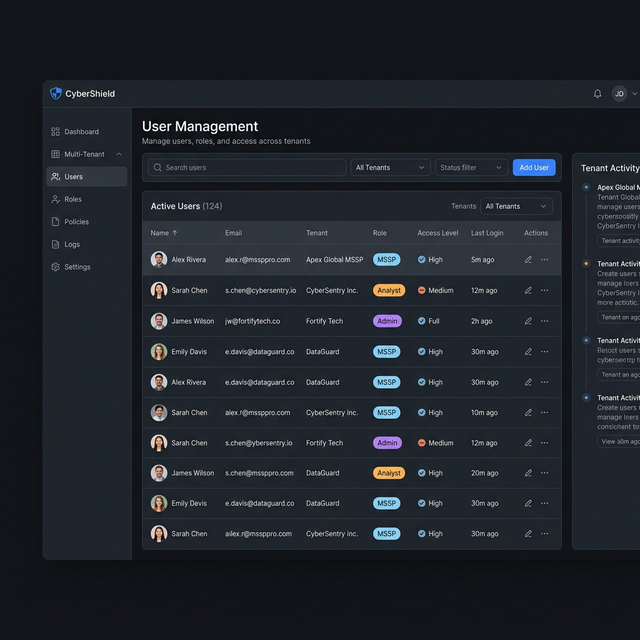The width and height of the screenshot is (640, 640).
Task: Open more actions for James Wilson at DataGuard
Action: (544, 473)
